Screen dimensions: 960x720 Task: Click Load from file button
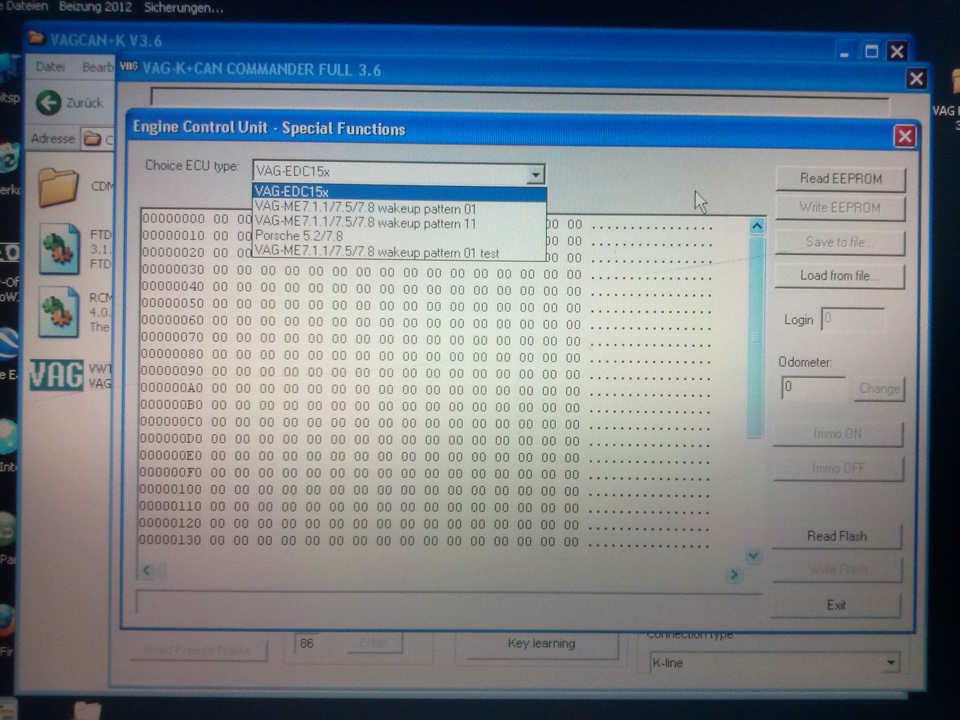coord(839,276)
